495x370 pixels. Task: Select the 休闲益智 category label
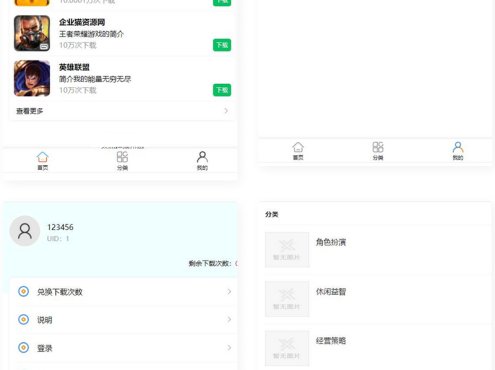click(x=331, y=292)
